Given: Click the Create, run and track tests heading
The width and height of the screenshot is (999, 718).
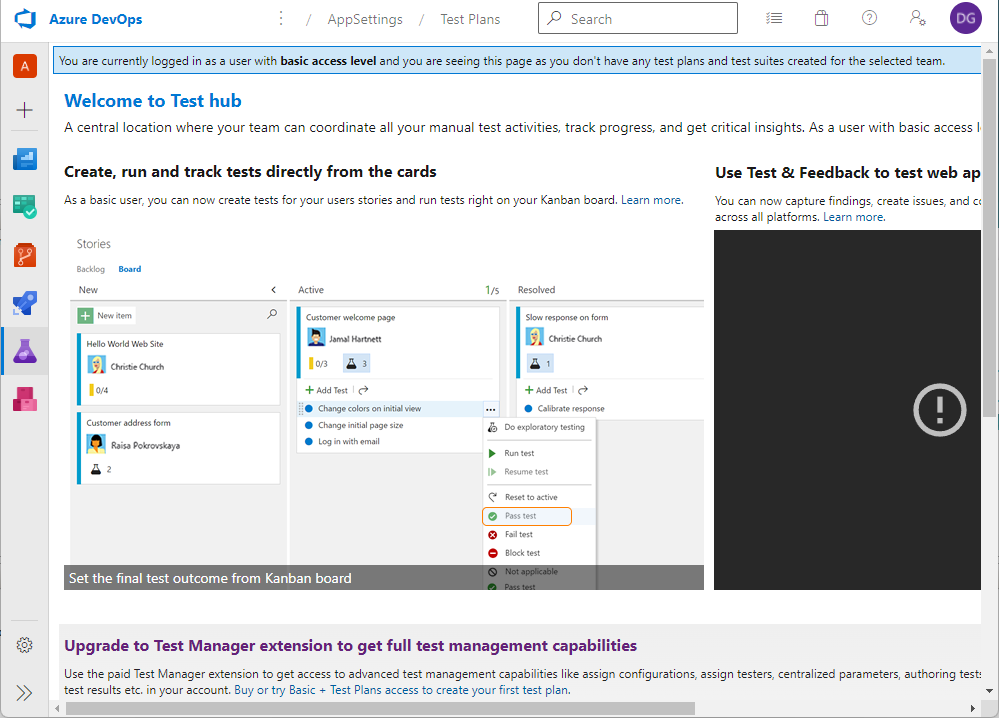Looking at the screenshot, I should coord(250,172).
